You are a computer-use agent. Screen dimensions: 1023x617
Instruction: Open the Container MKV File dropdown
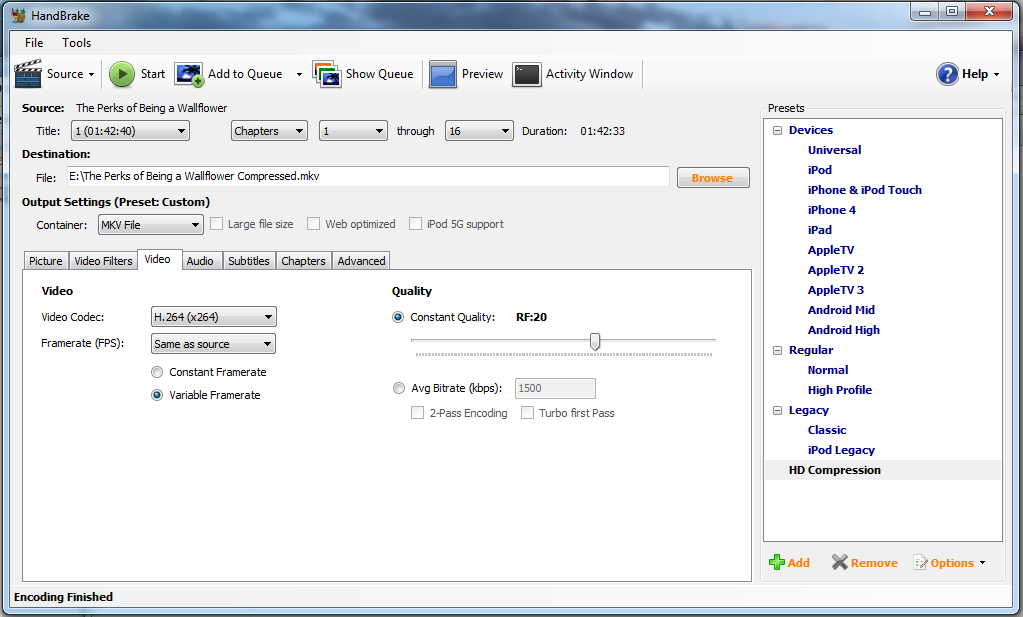tap(151, 225)
